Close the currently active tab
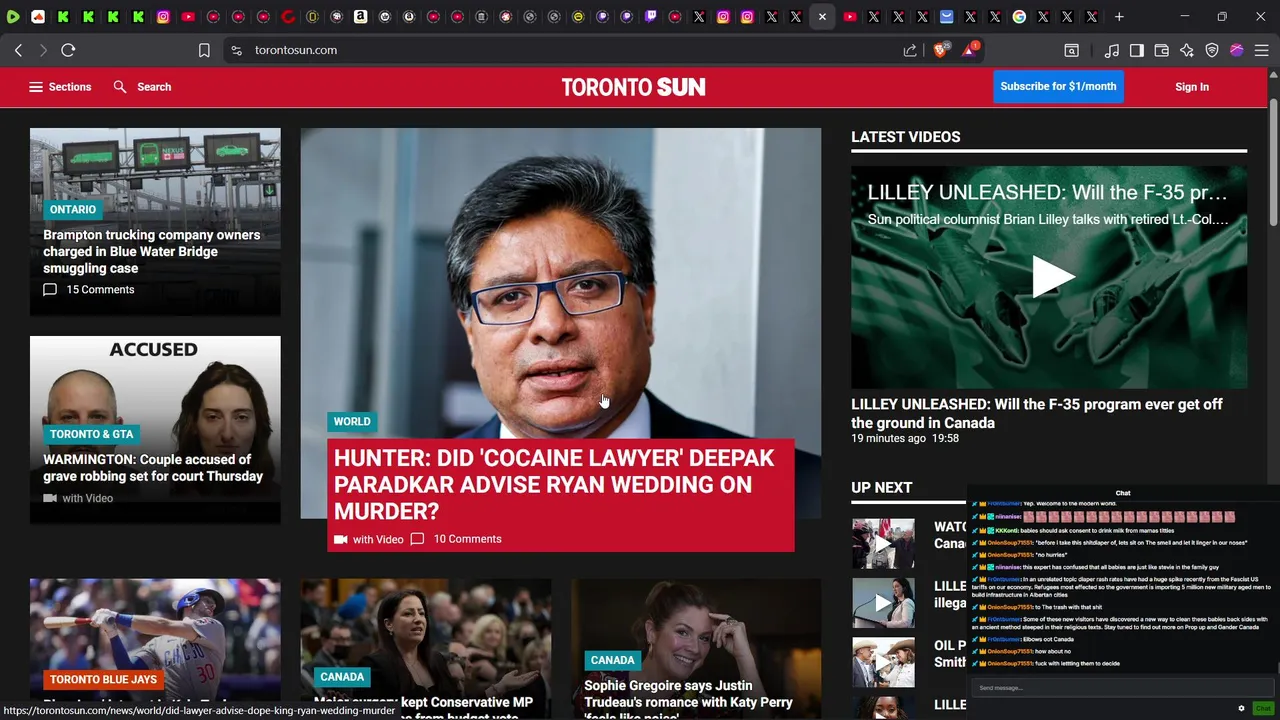 coord(822,17)
